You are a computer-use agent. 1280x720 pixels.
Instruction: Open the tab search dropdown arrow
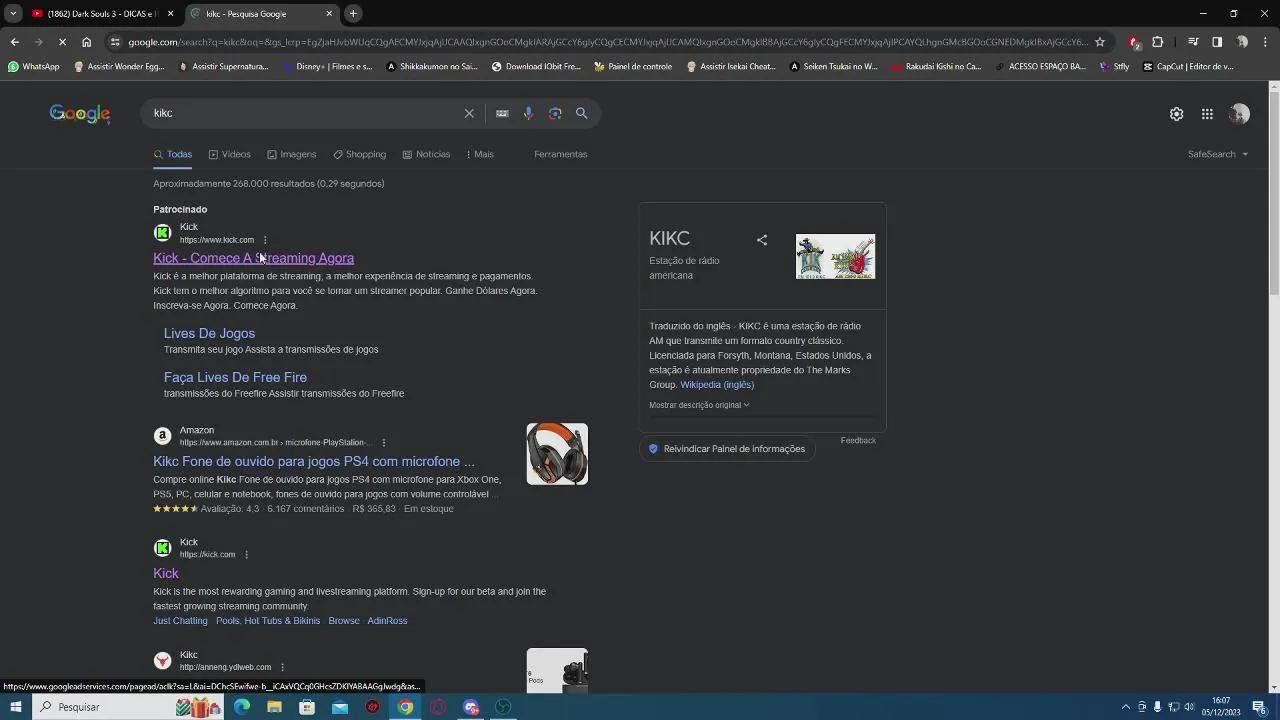(x=13, y=13)
